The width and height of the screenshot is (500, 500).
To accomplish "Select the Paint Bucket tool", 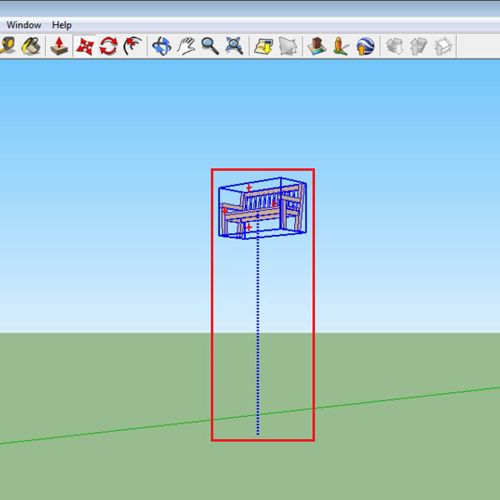I will [x=31, y=46].
